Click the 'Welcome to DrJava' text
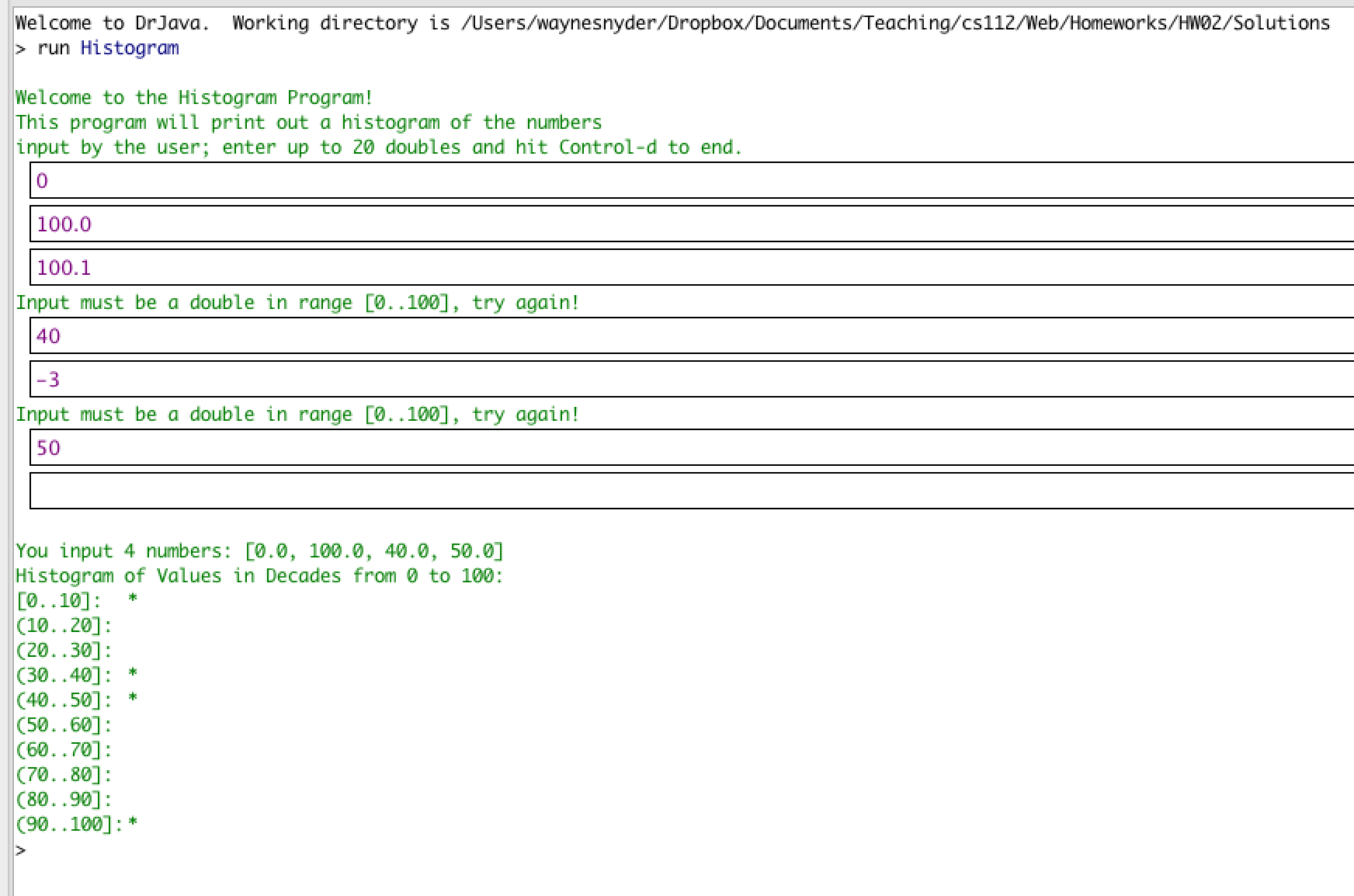Screen dimensions: 1354x896 pyautogui.click(x=112, y=23)
